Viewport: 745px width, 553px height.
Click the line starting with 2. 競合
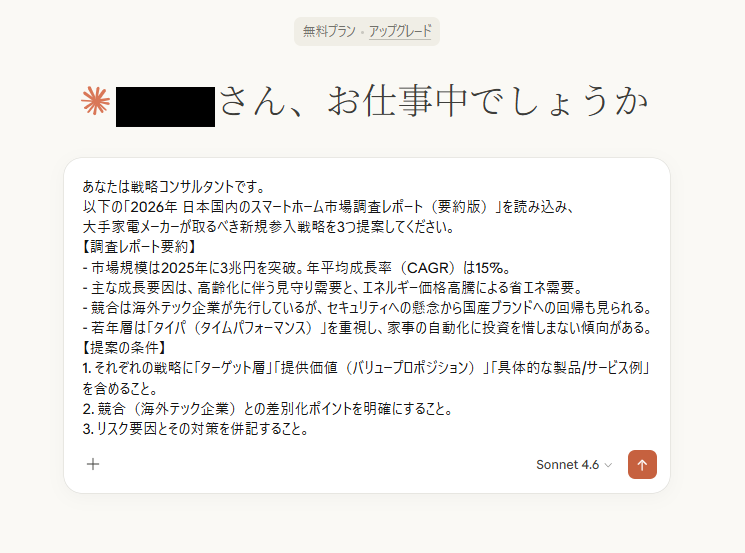click(268, 409)
